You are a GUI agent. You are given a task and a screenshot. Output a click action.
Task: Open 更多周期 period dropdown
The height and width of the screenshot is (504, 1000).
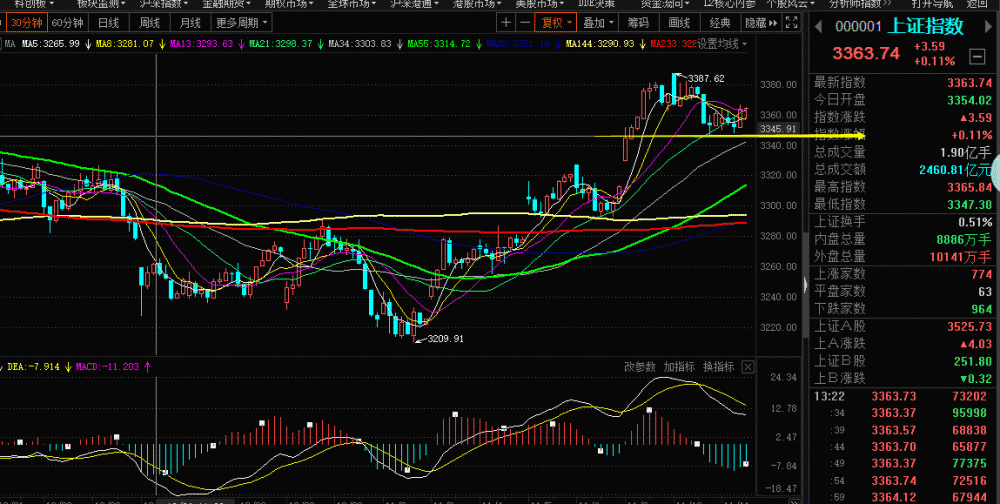click(x=242, y=24)
